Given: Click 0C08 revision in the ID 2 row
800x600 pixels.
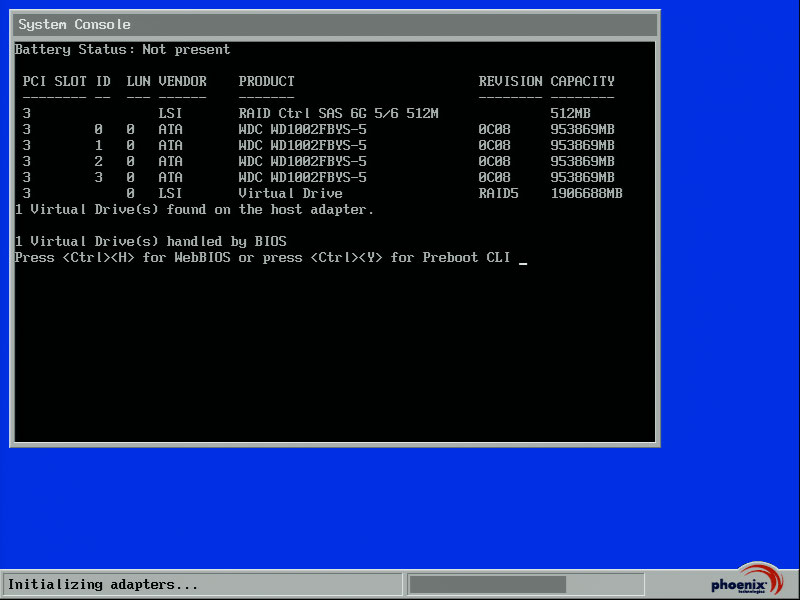Looking at the screenshot, I should pos(494,161).
